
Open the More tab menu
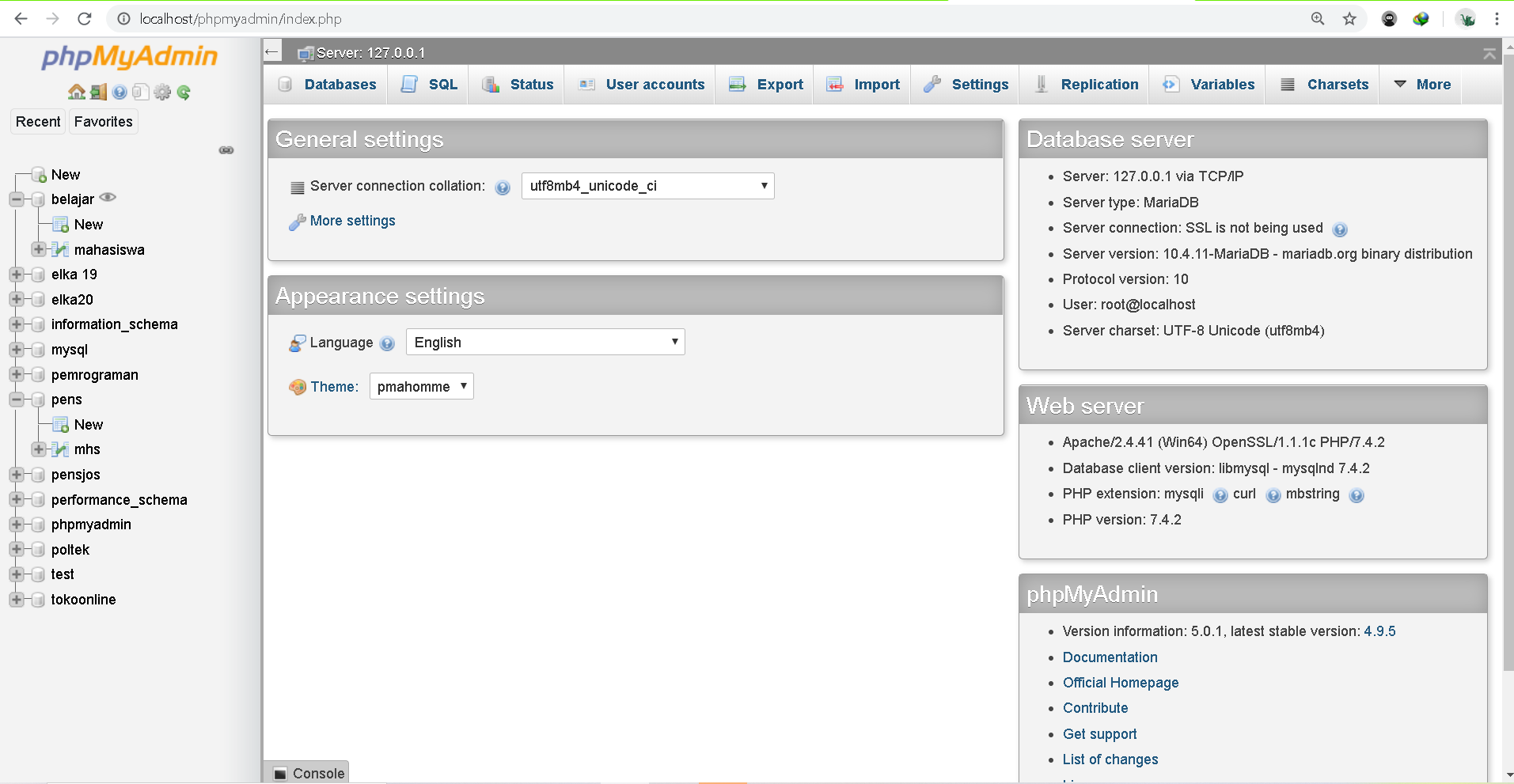click(x=1422, y=85)
